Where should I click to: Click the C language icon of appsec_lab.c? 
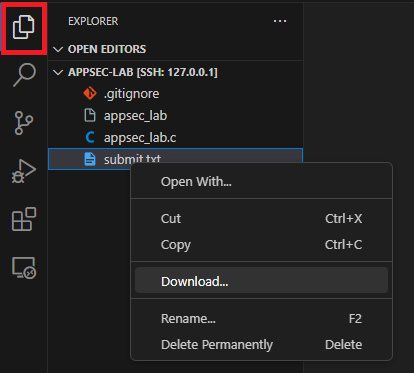coord(90,137)
